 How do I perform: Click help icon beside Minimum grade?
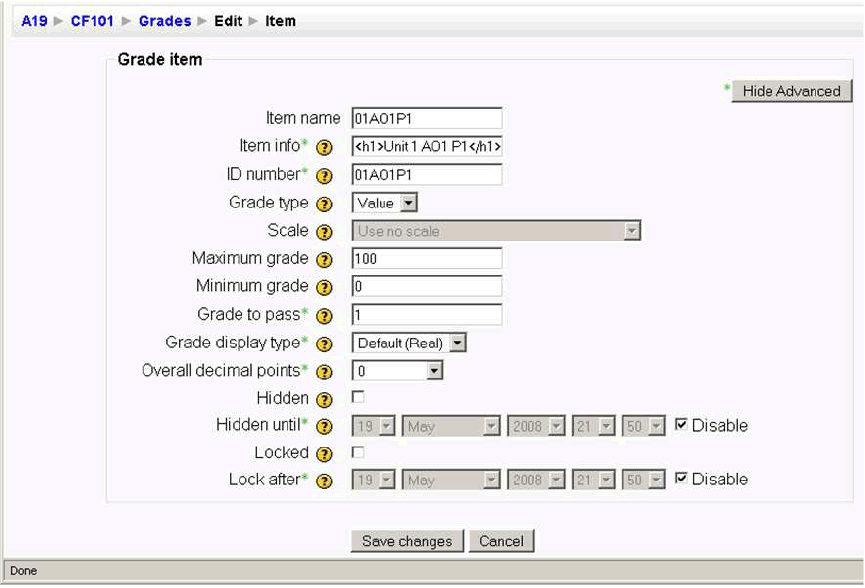point(324,288)
